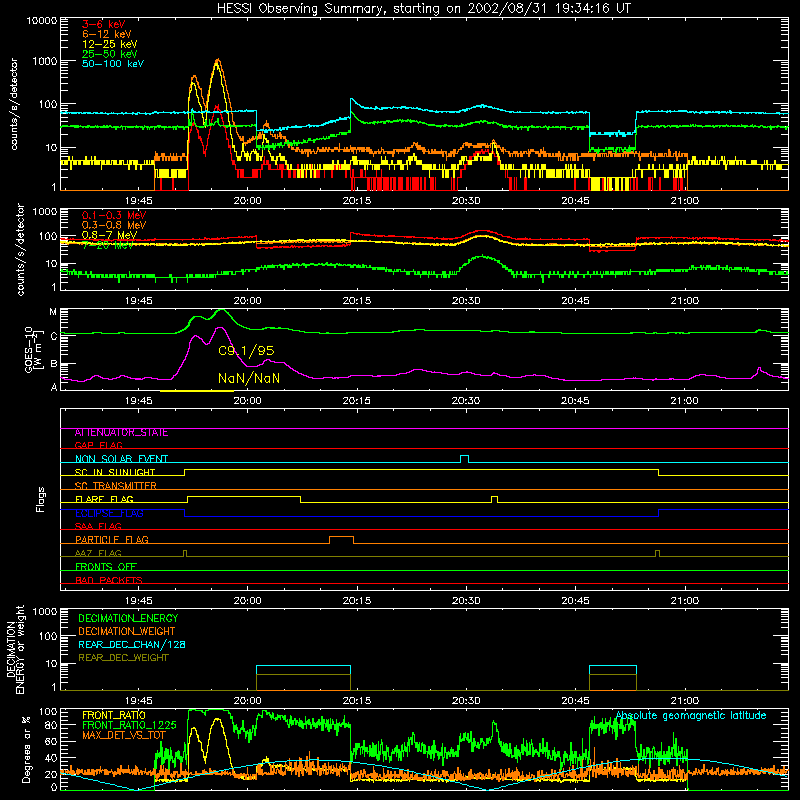Image resolution: width=800 pixels, height=800 pixels.
Task: Select the NON_SOLAR_EVENT flag label
Action: click(121, 459)
